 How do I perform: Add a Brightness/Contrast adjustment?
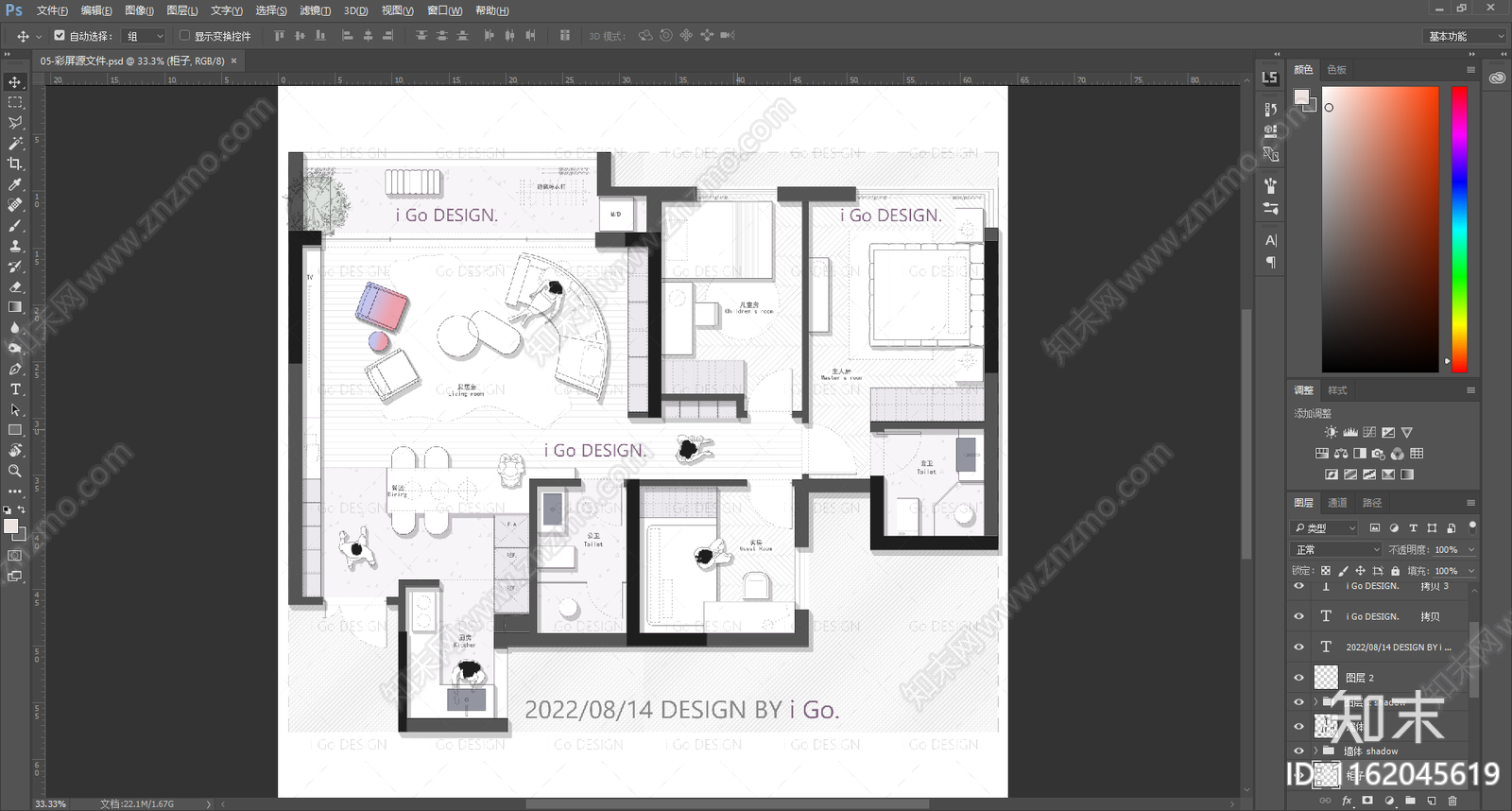click(1332, 432)
